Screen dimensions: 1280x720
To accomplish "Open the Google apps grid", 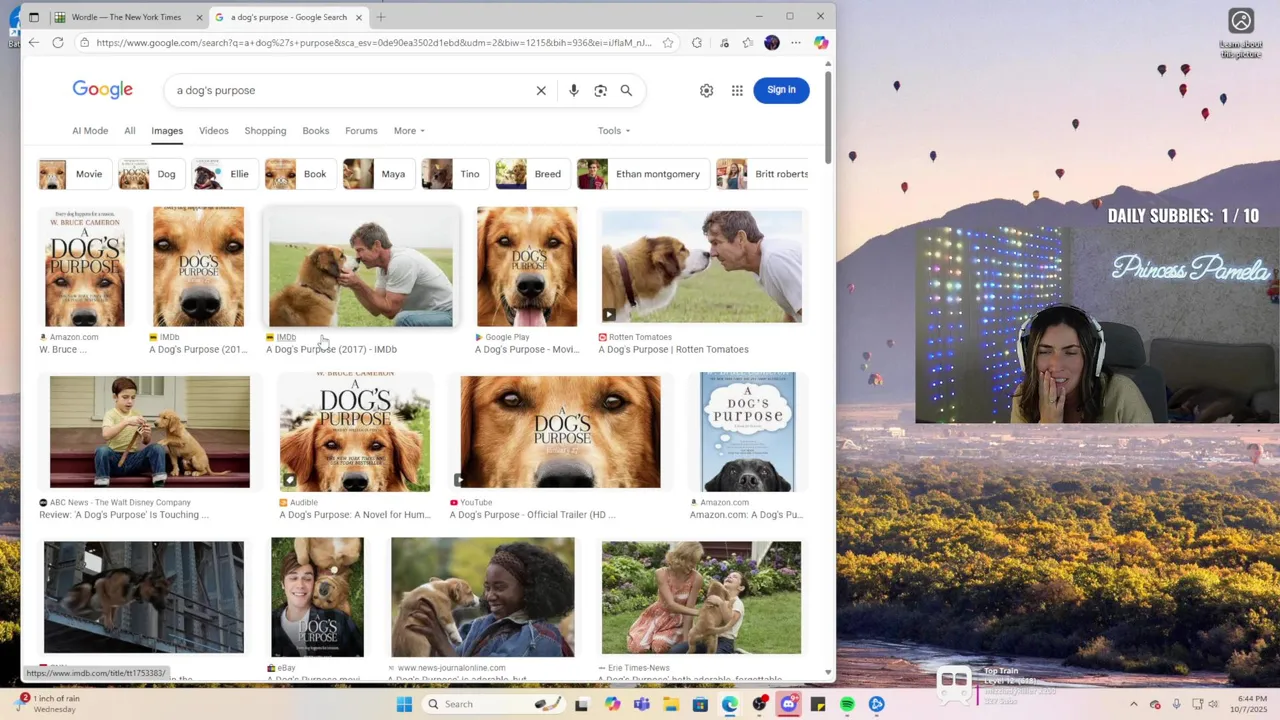I will point(737,90).
